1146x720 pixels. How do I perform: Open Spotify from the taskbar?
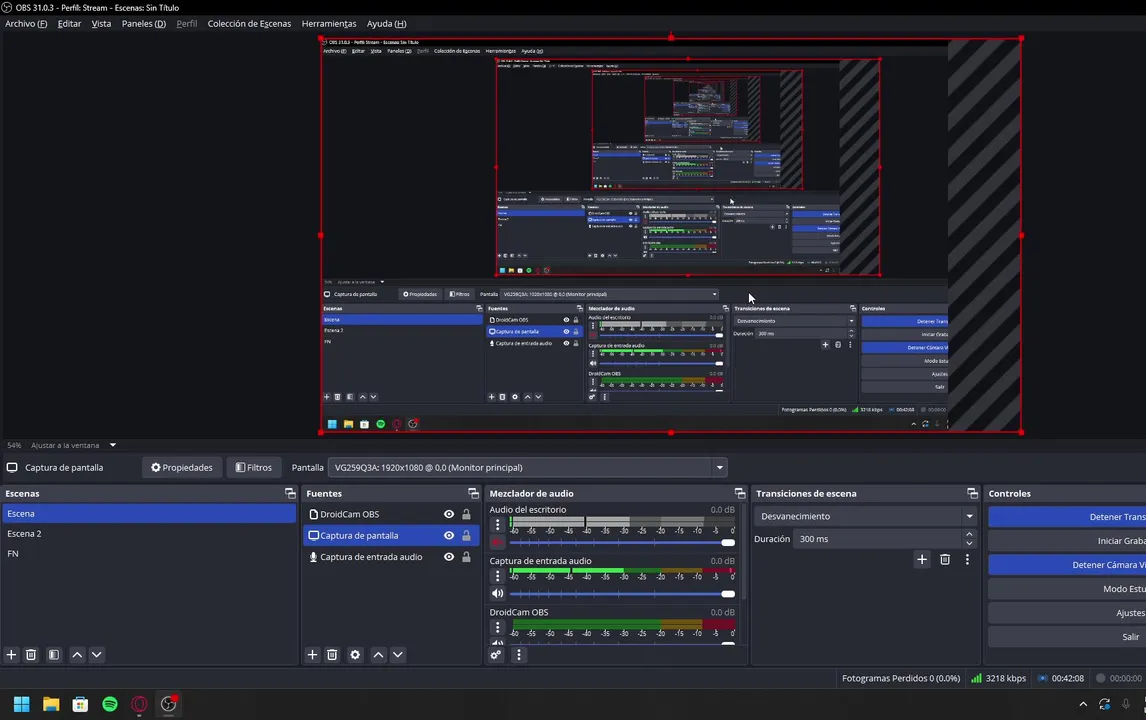[x=110, y=704]
